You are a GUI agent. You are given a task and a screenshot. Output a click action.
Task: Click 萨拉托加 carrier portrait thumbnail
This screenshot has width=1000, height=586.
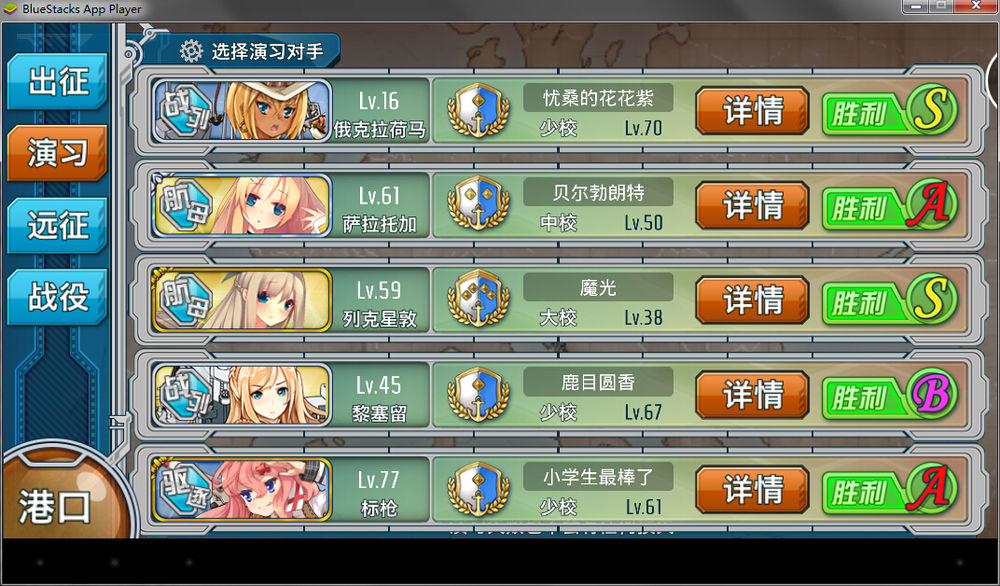[242, 205]
